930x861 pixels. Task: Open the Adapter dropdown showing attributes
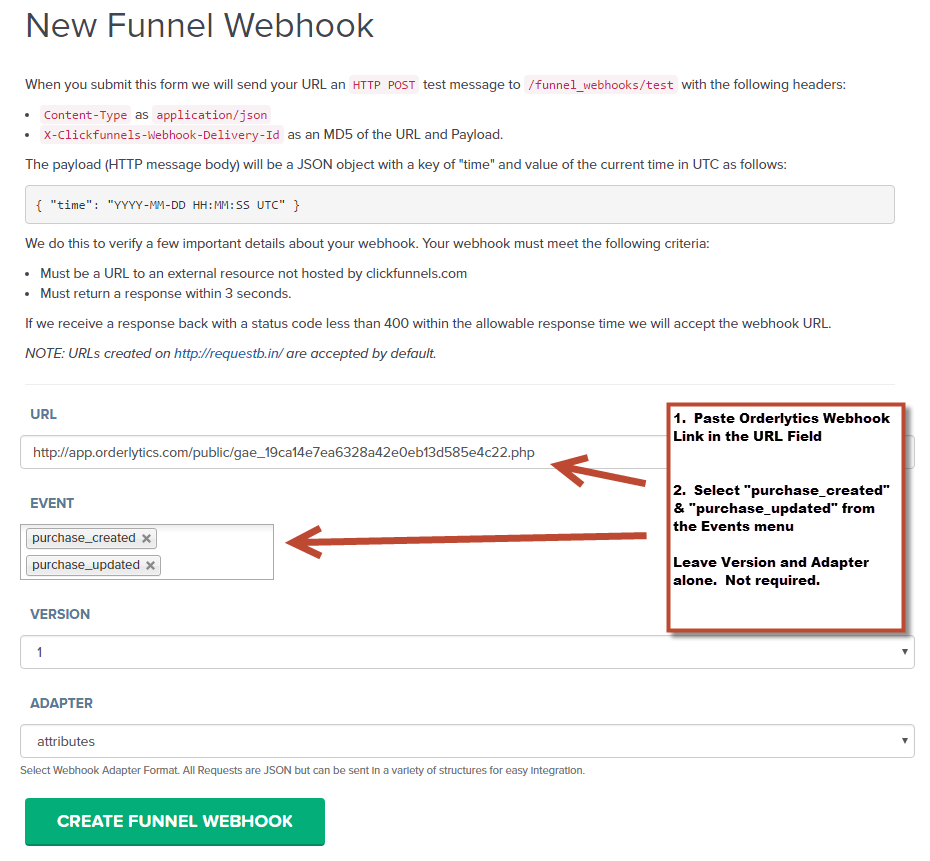467,741
